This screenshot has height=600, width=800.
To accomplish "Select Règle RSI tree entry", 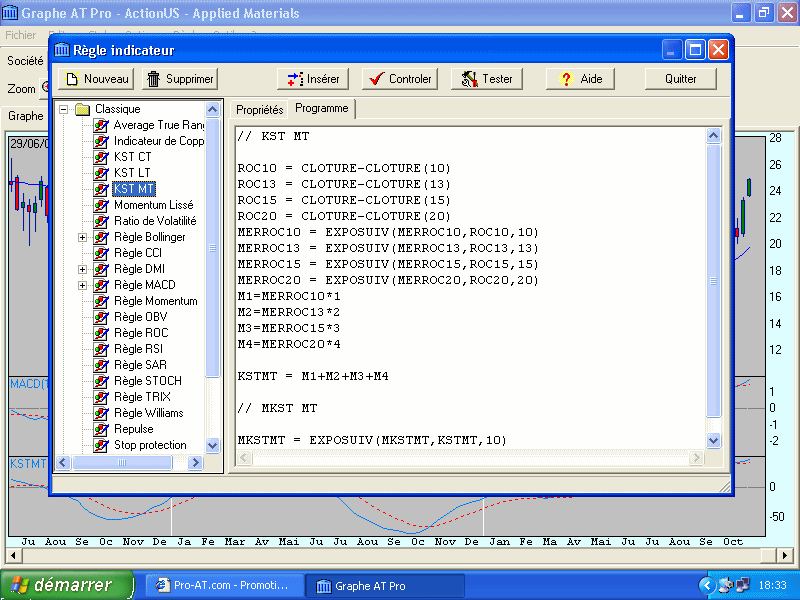I will point(138,349).
